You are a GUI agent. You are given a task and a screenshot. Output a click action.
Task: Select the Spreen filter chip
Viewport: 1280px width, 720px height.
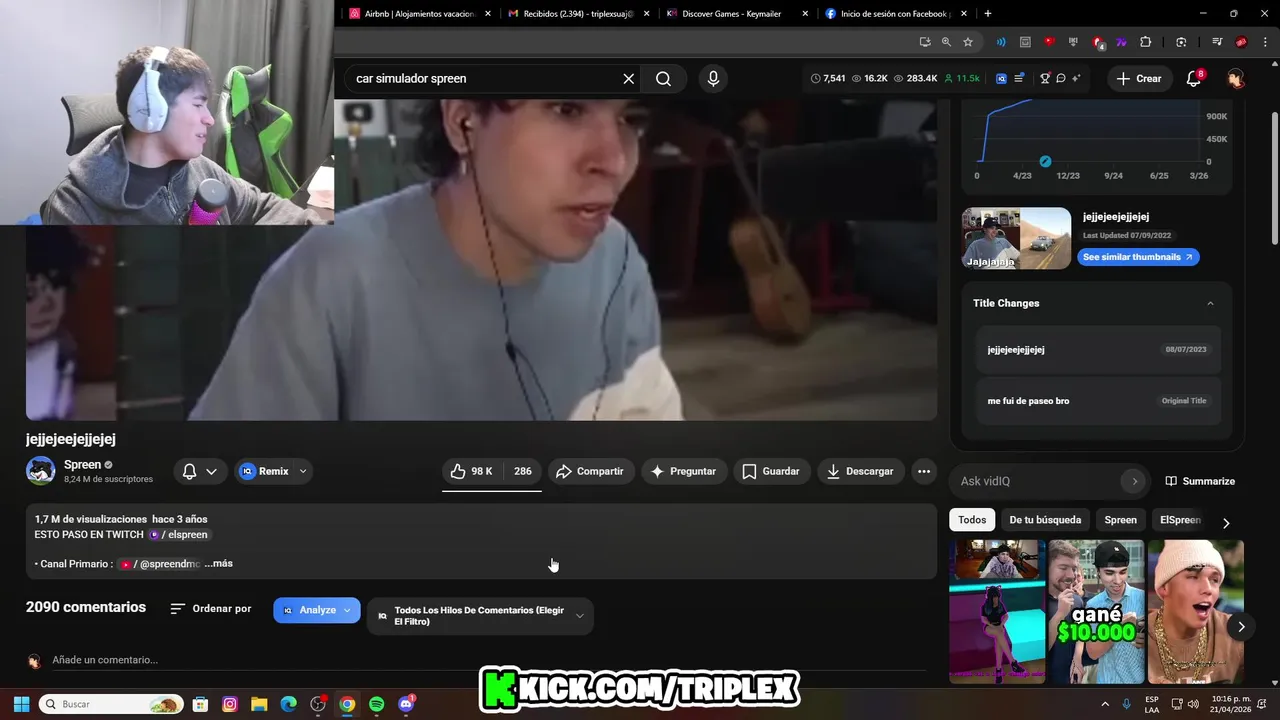coord(1120,520)
